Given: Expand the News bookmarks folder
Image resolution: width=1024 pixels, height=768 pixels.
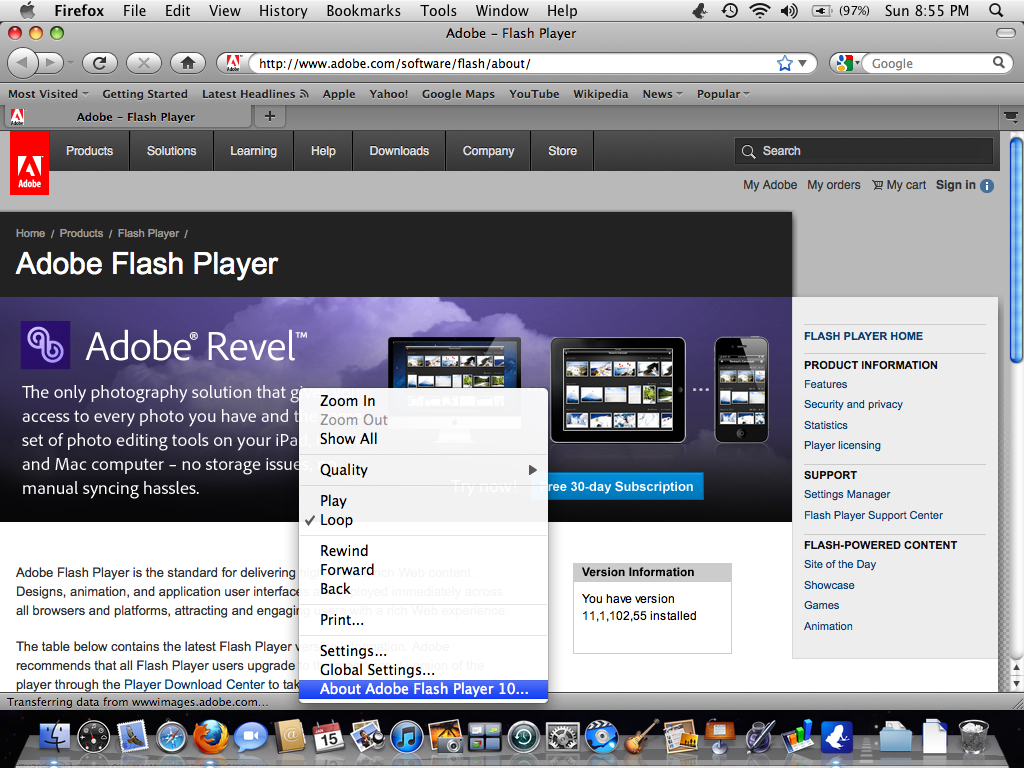Looking at the screenshot, I should 663,94.
